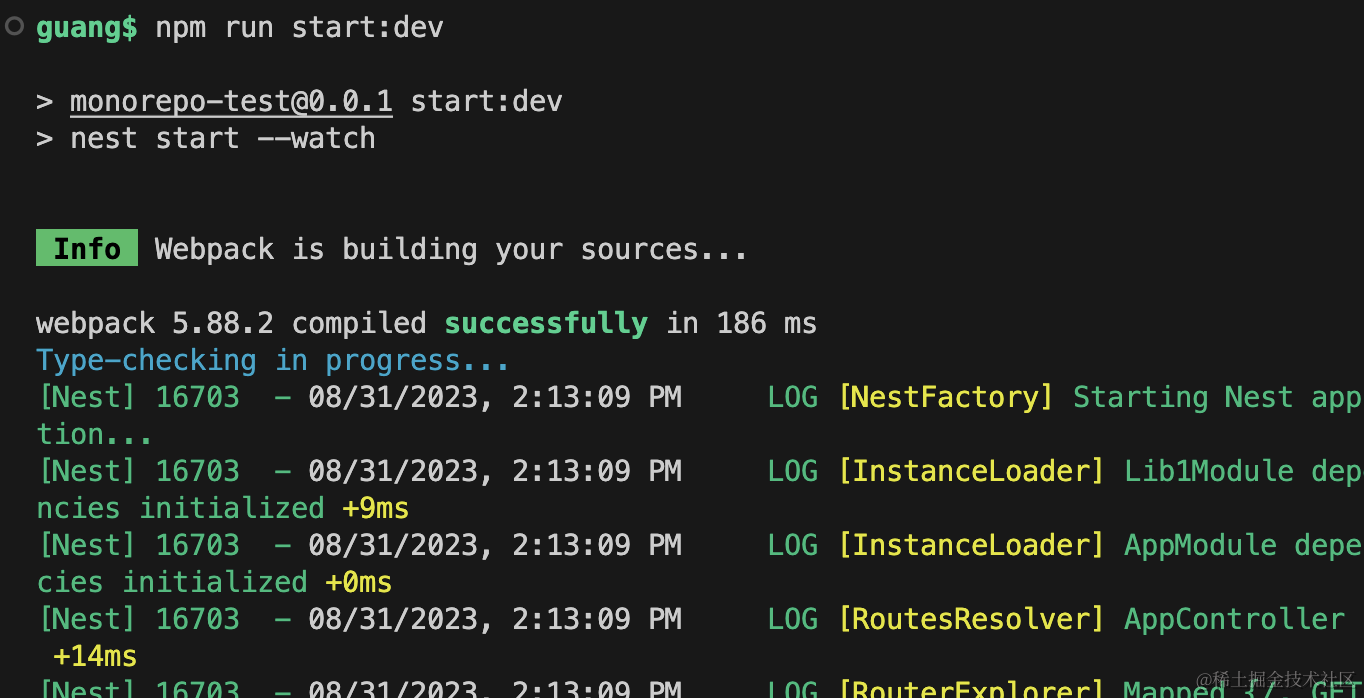Click the circle command marker beside the prompt
Viewport: 1364px width, 698px height.
[x=14, y=26]
